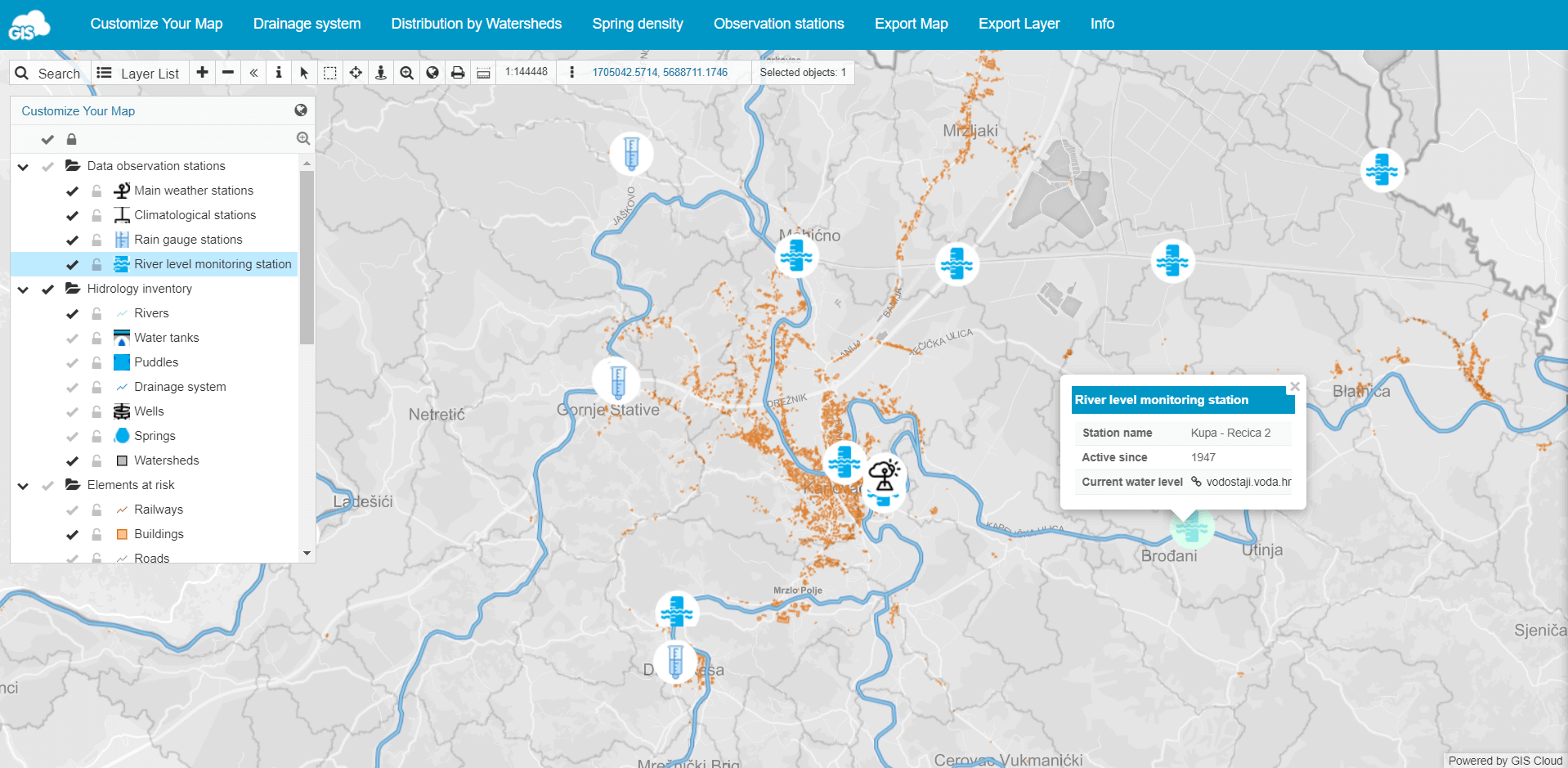Select the pointer/selection tool in the toolbar
Screen dimensions: 1568x768
(304, 72)
